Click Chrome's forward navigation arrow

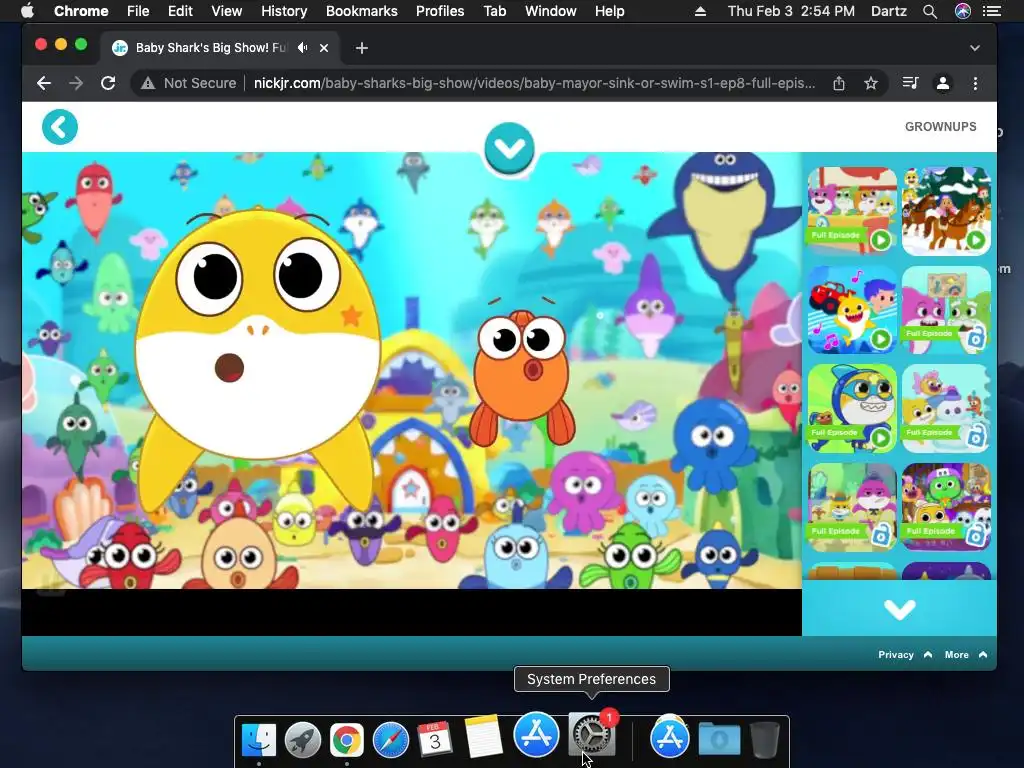click(x=76, y=83)
